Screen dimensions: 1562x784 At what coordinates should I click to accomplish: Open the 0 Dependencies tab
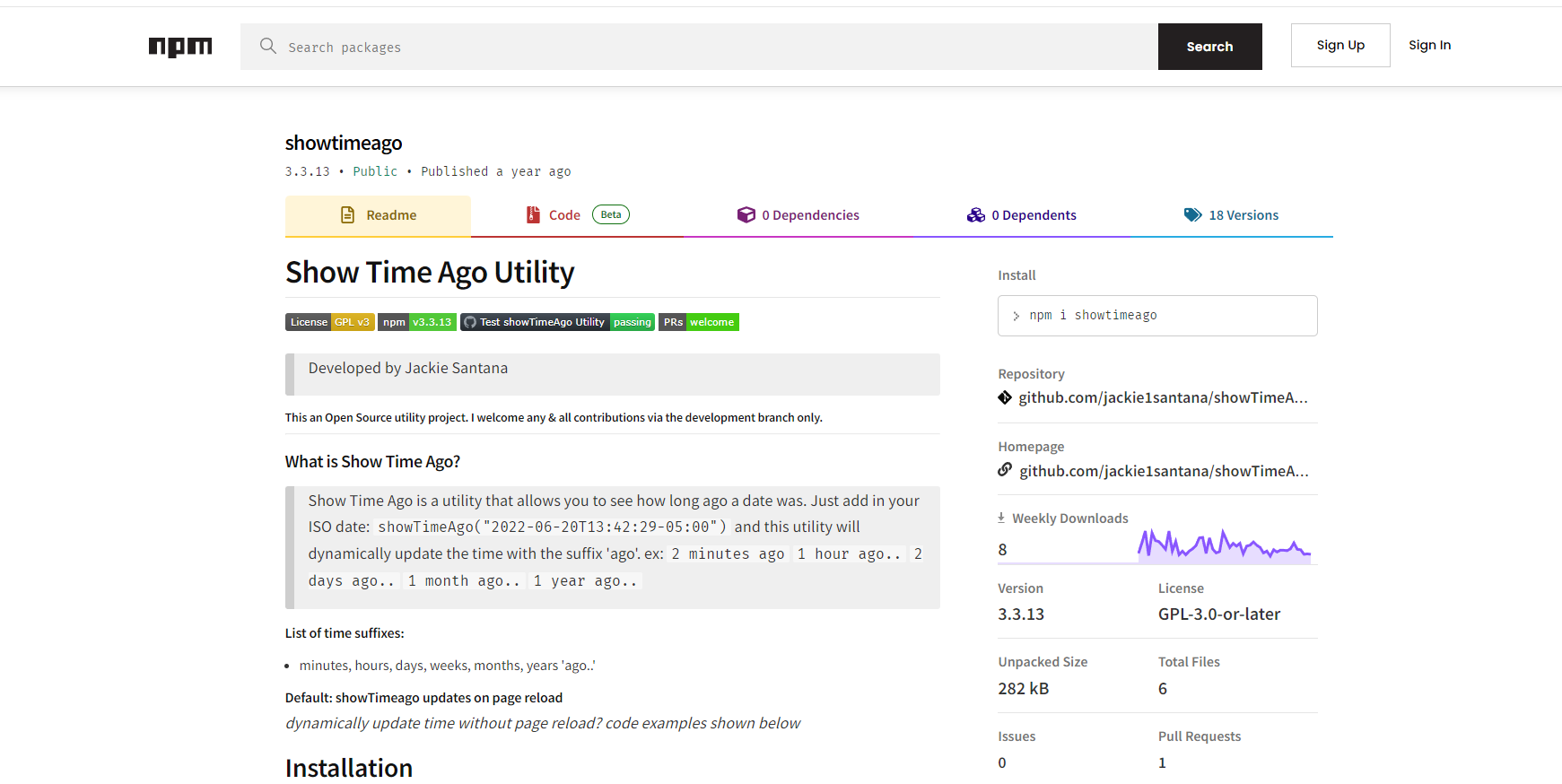click(798, 215)
